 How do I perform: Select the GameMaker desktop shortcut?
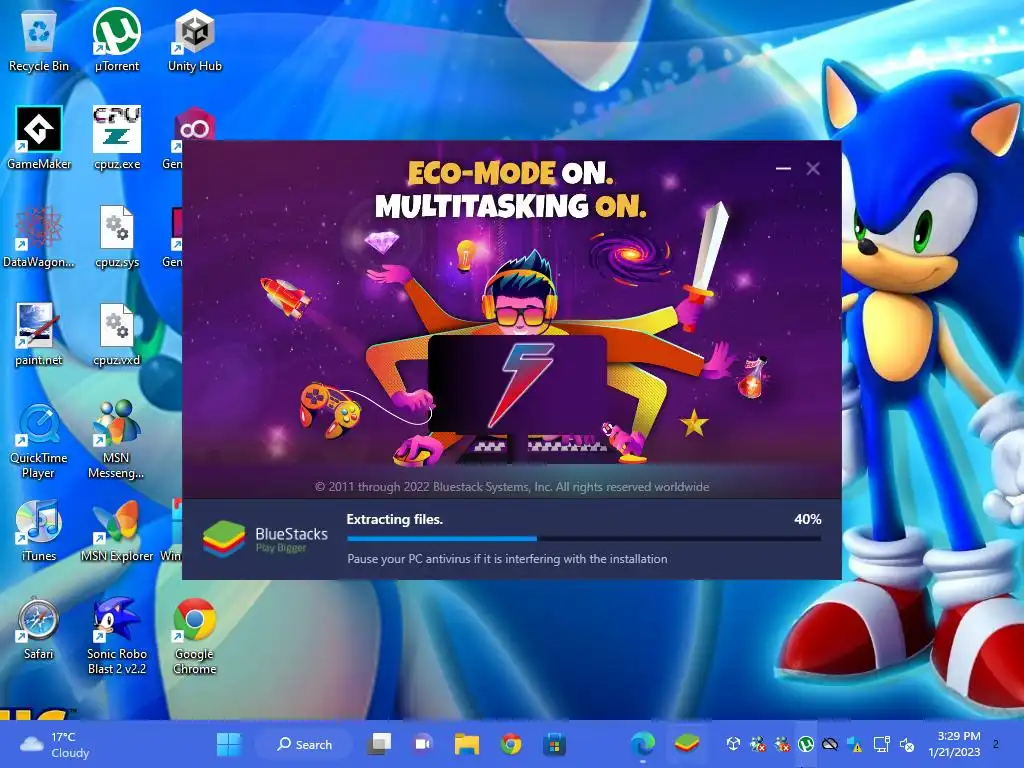coord(39,138)
